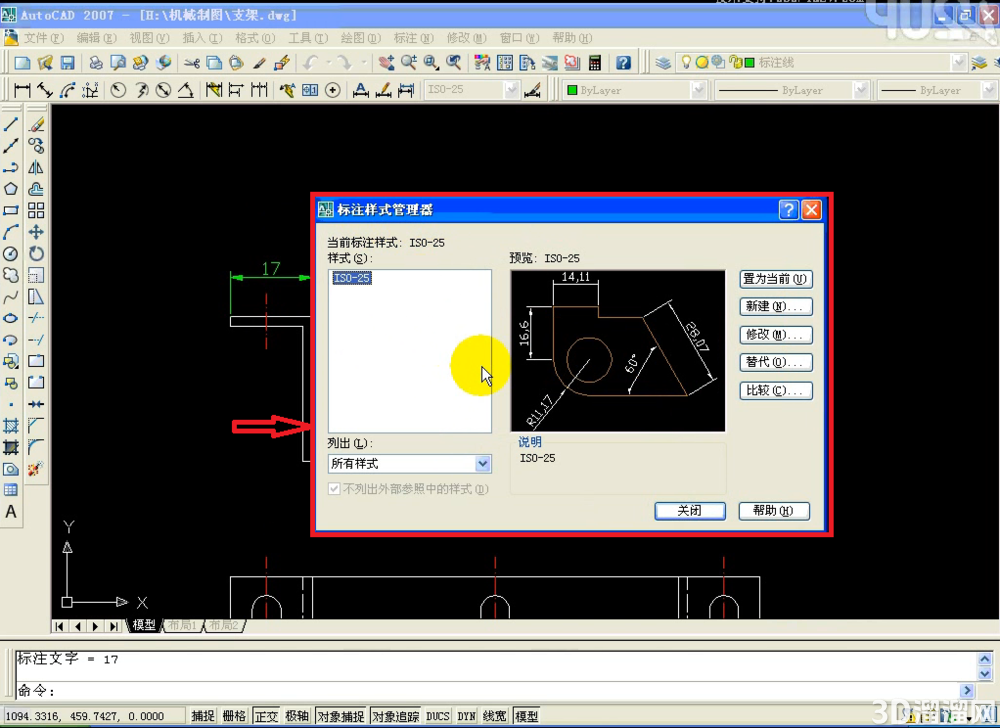This screenshot has height=728, width=1000.
Task: Choose the Multiline Text tool A
Action: click(11, 512)
